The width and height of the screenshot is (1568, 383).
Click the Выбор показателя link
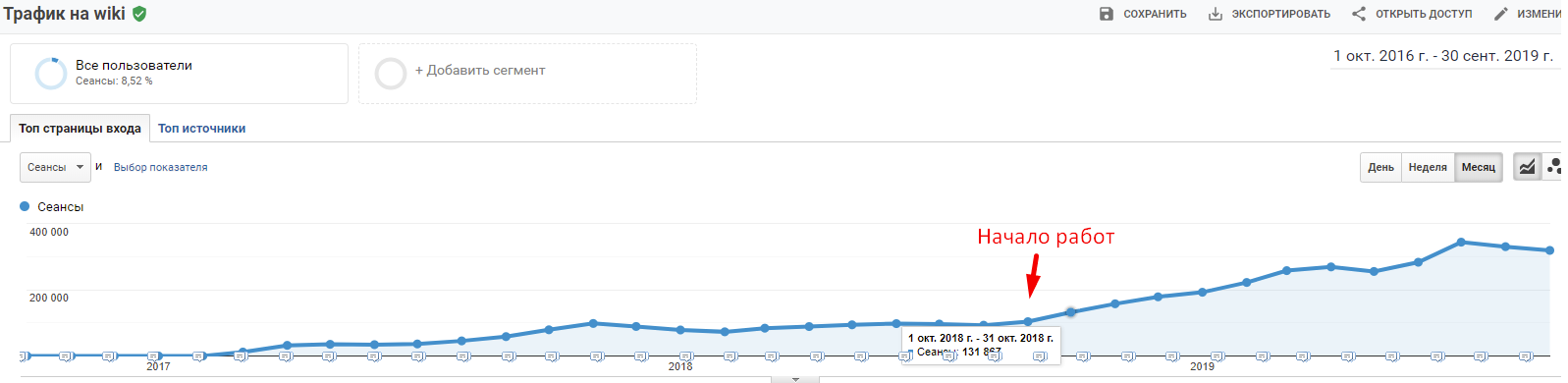click(161, 168)
